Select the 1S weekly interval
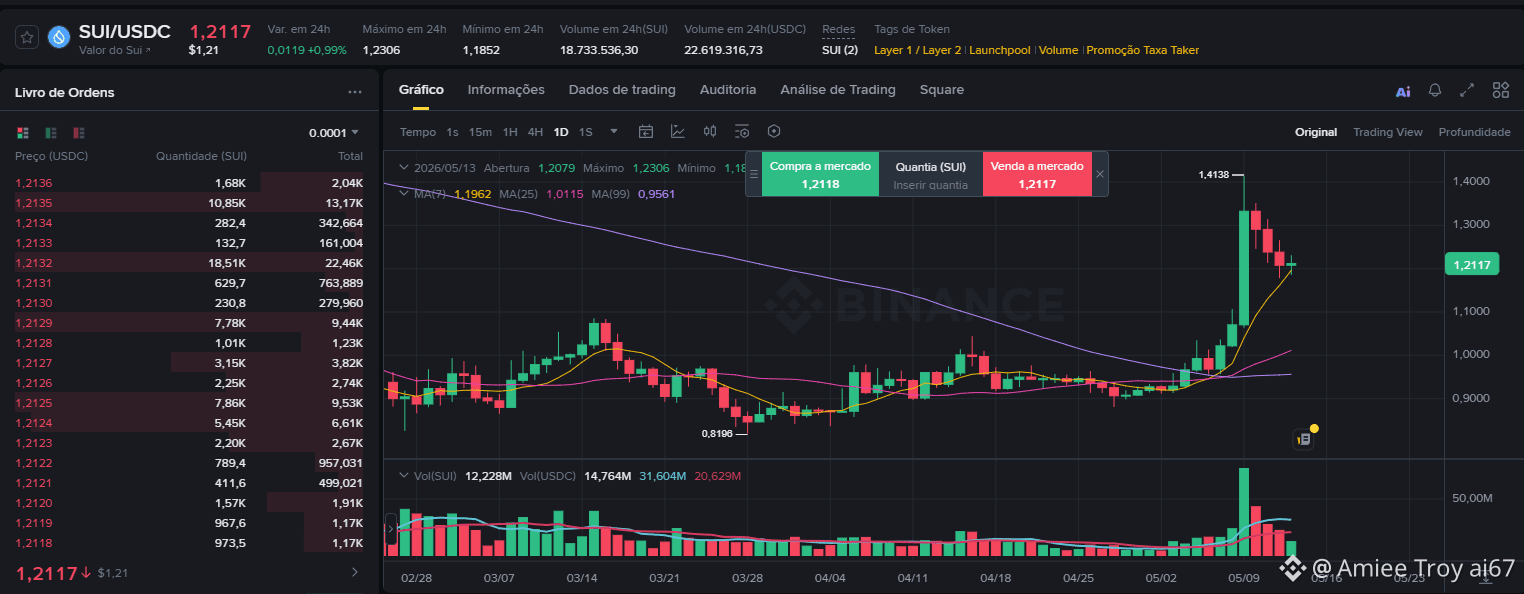This screenshot has width=1524, height=594. click(586, 132)
